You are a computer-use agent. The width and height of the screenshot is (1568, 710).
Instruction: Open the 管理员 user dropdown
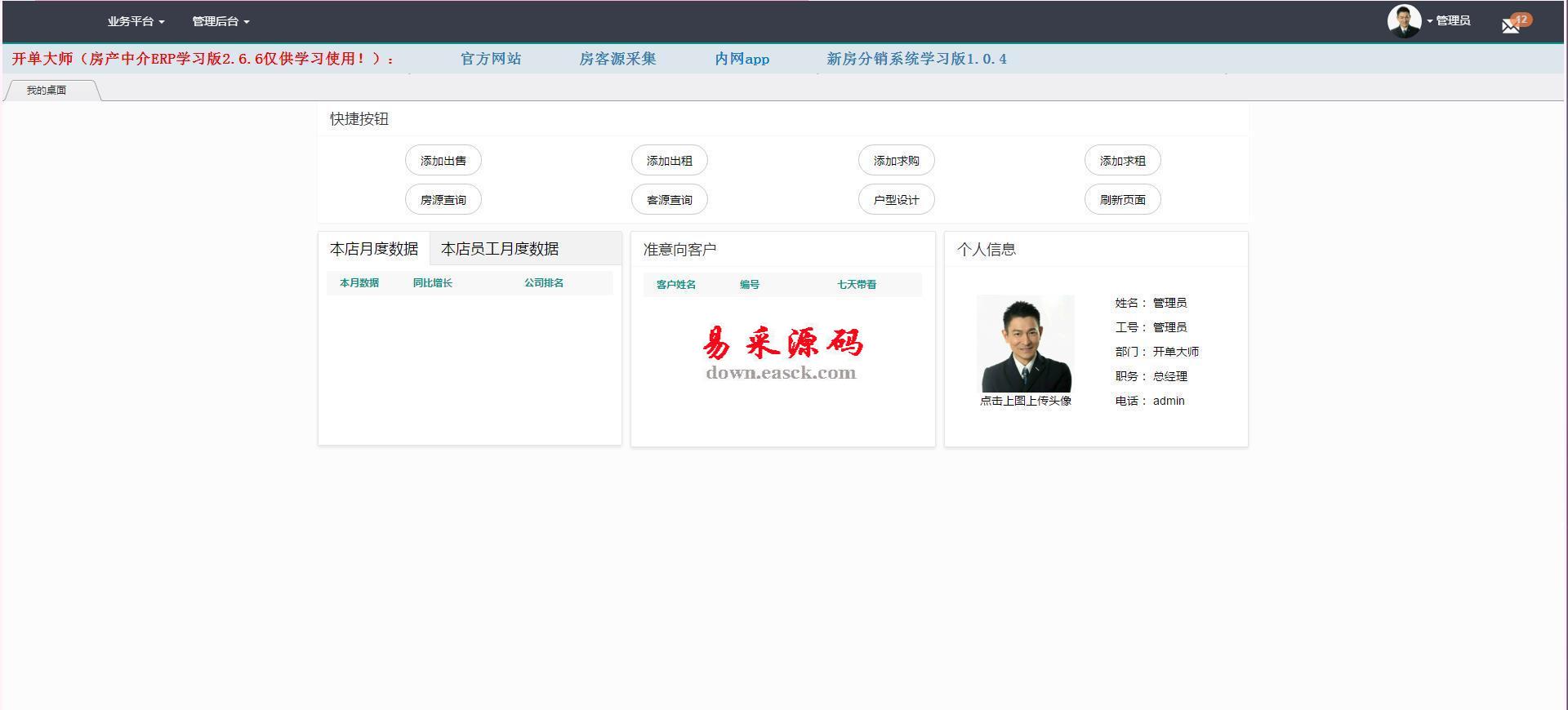(1451, 21)
